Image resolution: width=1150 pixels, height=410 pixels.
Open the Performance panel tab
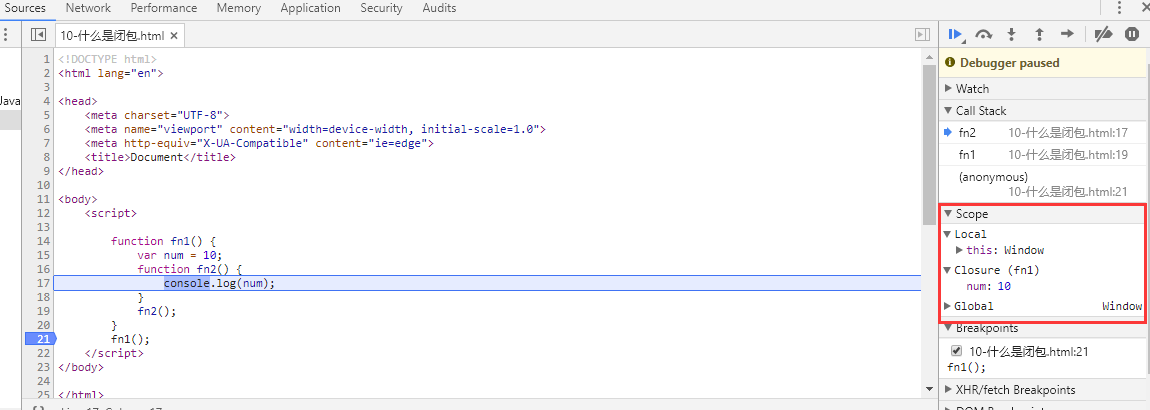[164, 8]
